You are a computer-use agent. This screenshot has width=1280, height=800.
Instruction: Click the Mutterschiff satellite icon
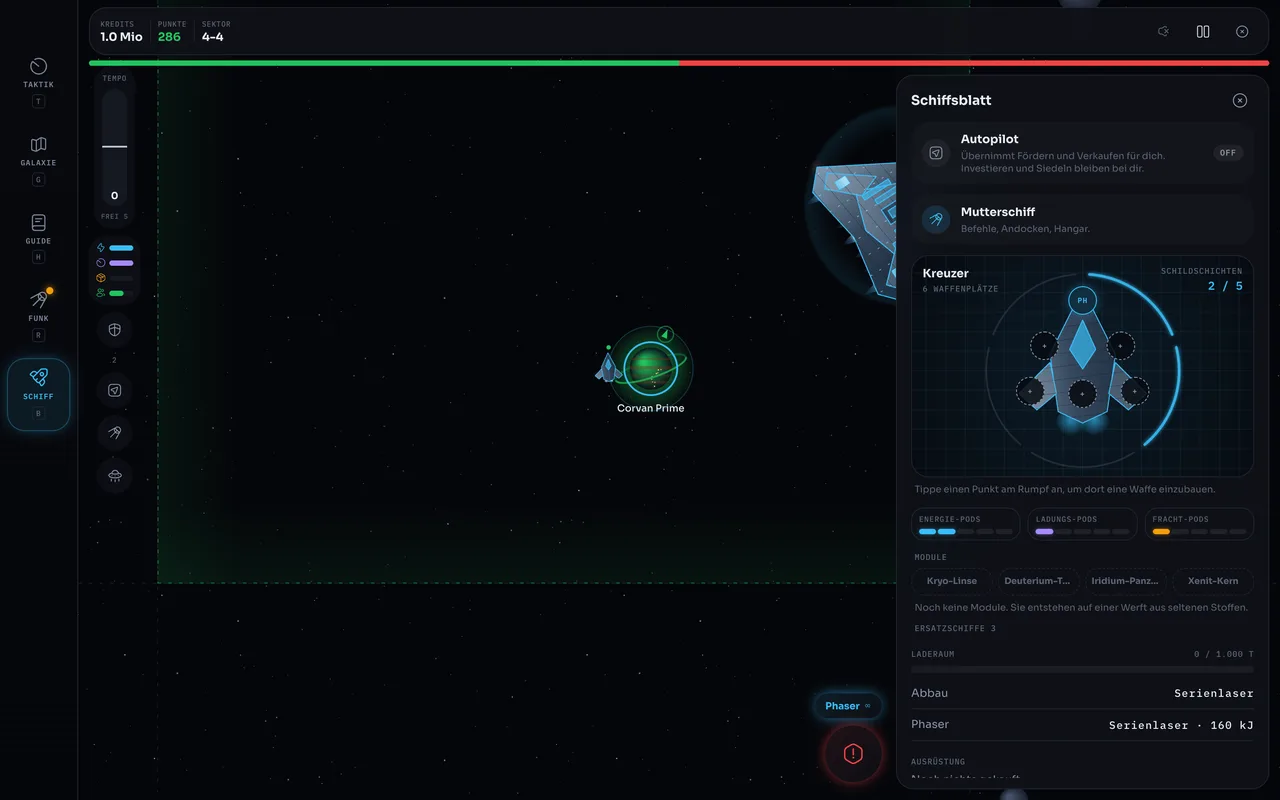coord(936,220)
